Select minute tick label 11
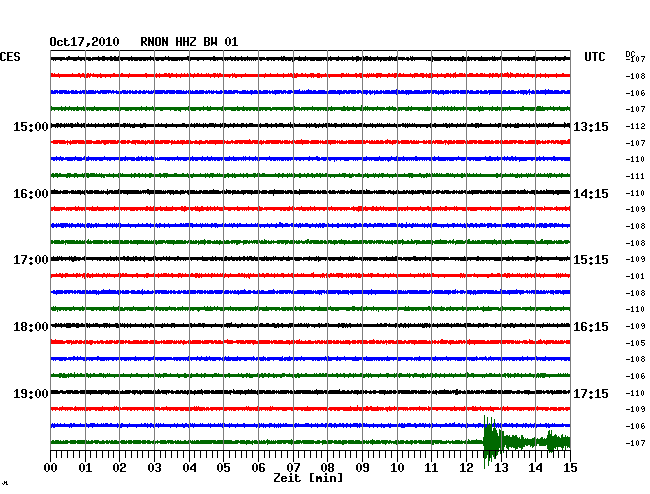The image size is (650, 494). (432, 468)
